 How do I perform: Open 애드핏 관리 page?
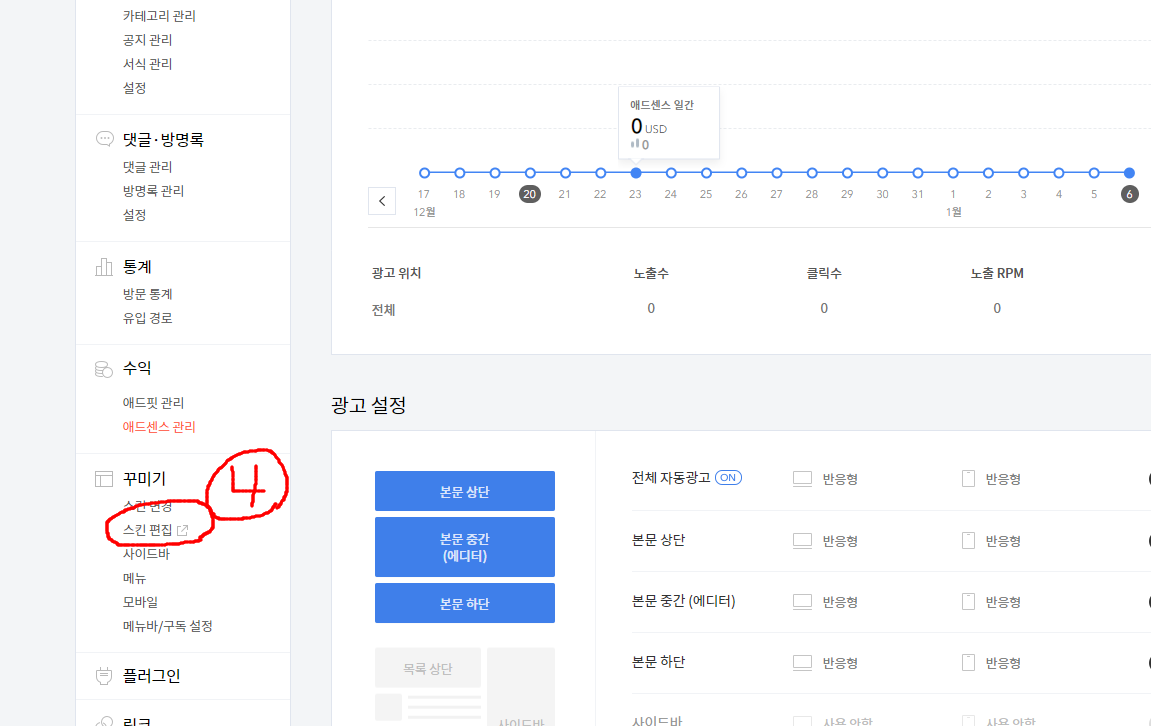pos(153,402)
